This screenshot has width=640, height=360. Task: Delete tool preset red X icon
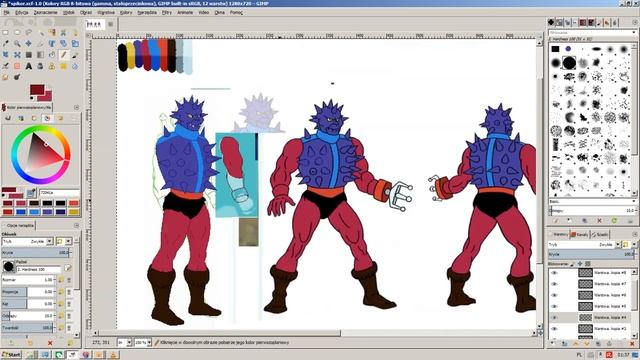pyautogui.click(x=50, y=343)
